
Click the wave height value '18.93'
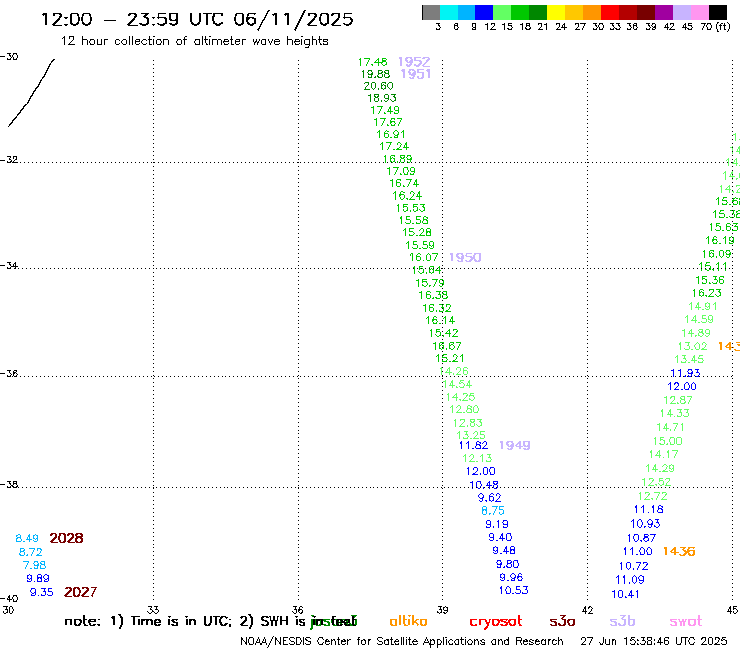coord(382,98)
